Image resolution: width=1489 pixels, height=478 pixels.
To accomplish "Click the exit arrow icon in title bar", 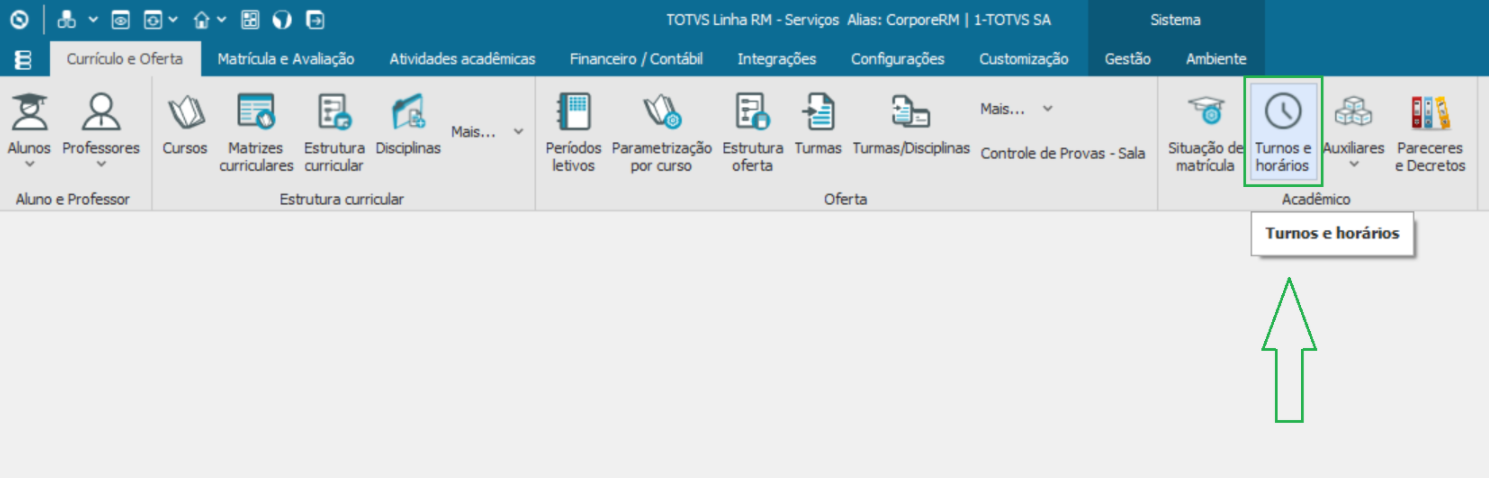I will pos(314,19).
